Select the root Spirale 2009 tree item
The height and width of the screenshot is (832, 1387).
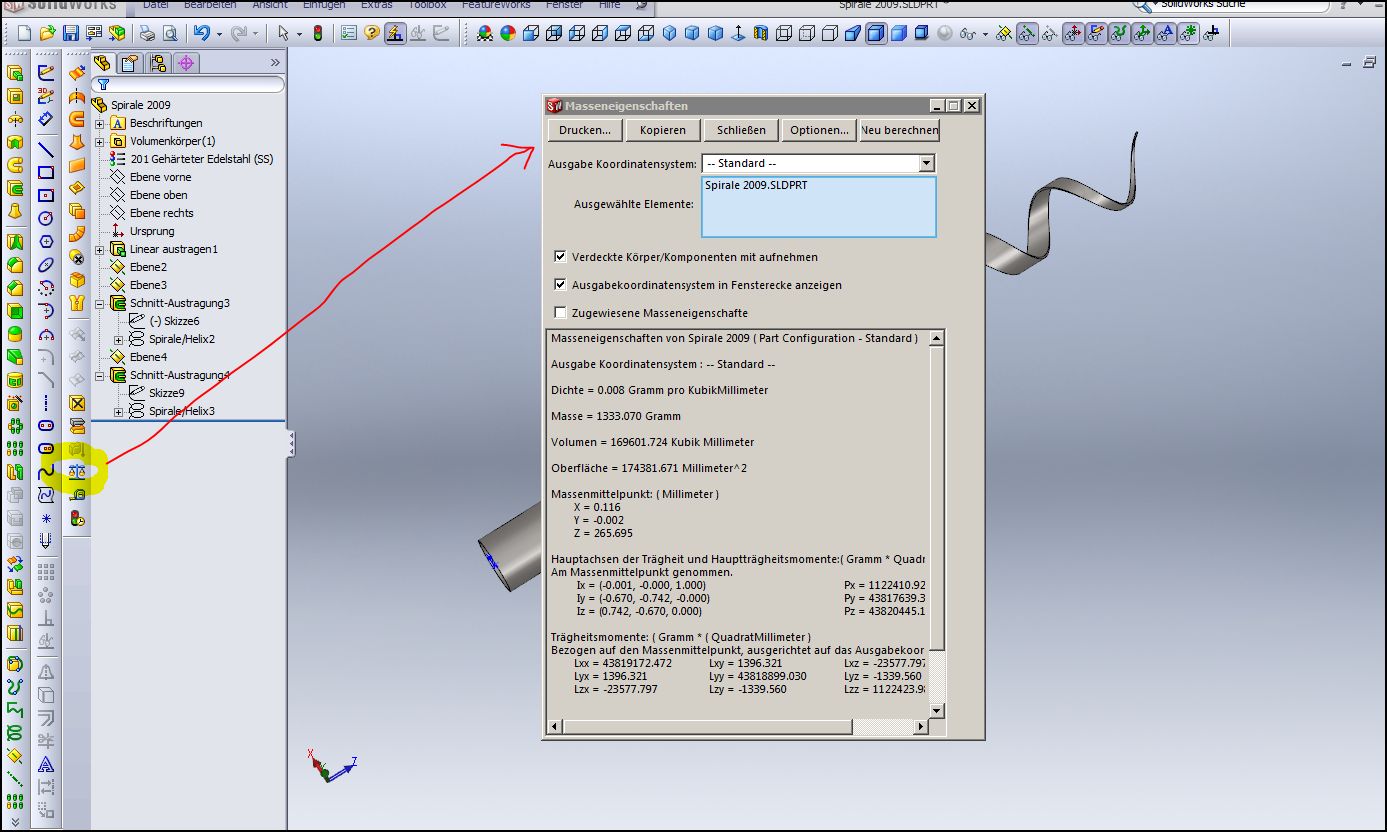[140, 105]
